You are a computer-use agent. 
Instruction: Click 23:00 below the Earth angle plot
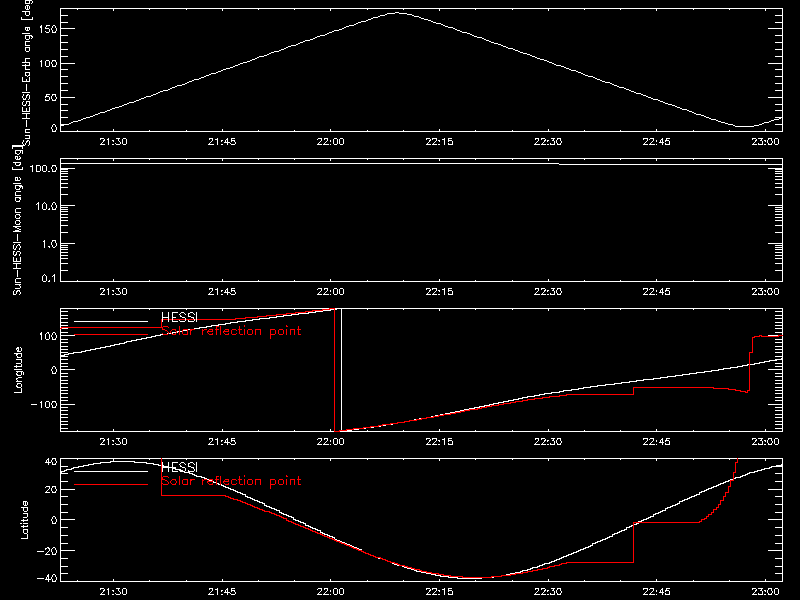(765, 142)
